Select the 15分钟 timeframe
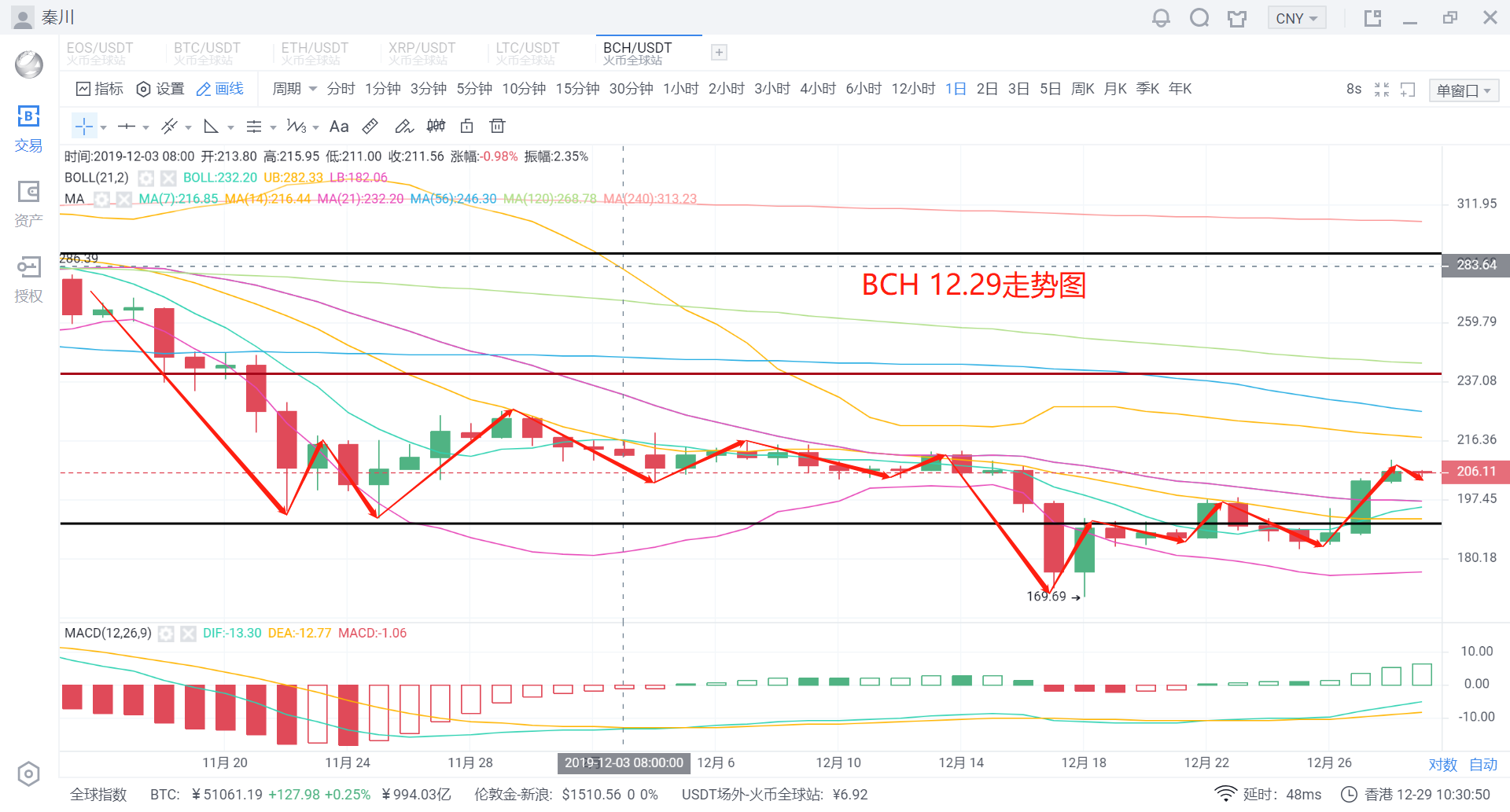 [578, 89]
